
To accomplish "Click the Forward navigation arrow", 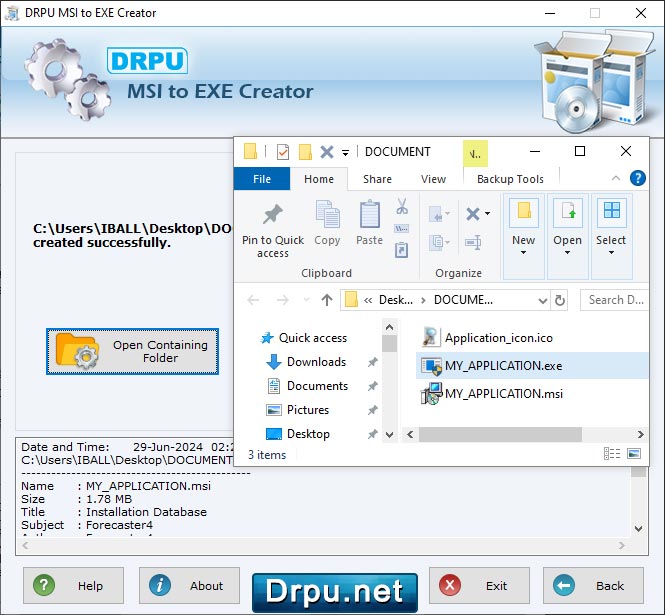I will [282, 300].
